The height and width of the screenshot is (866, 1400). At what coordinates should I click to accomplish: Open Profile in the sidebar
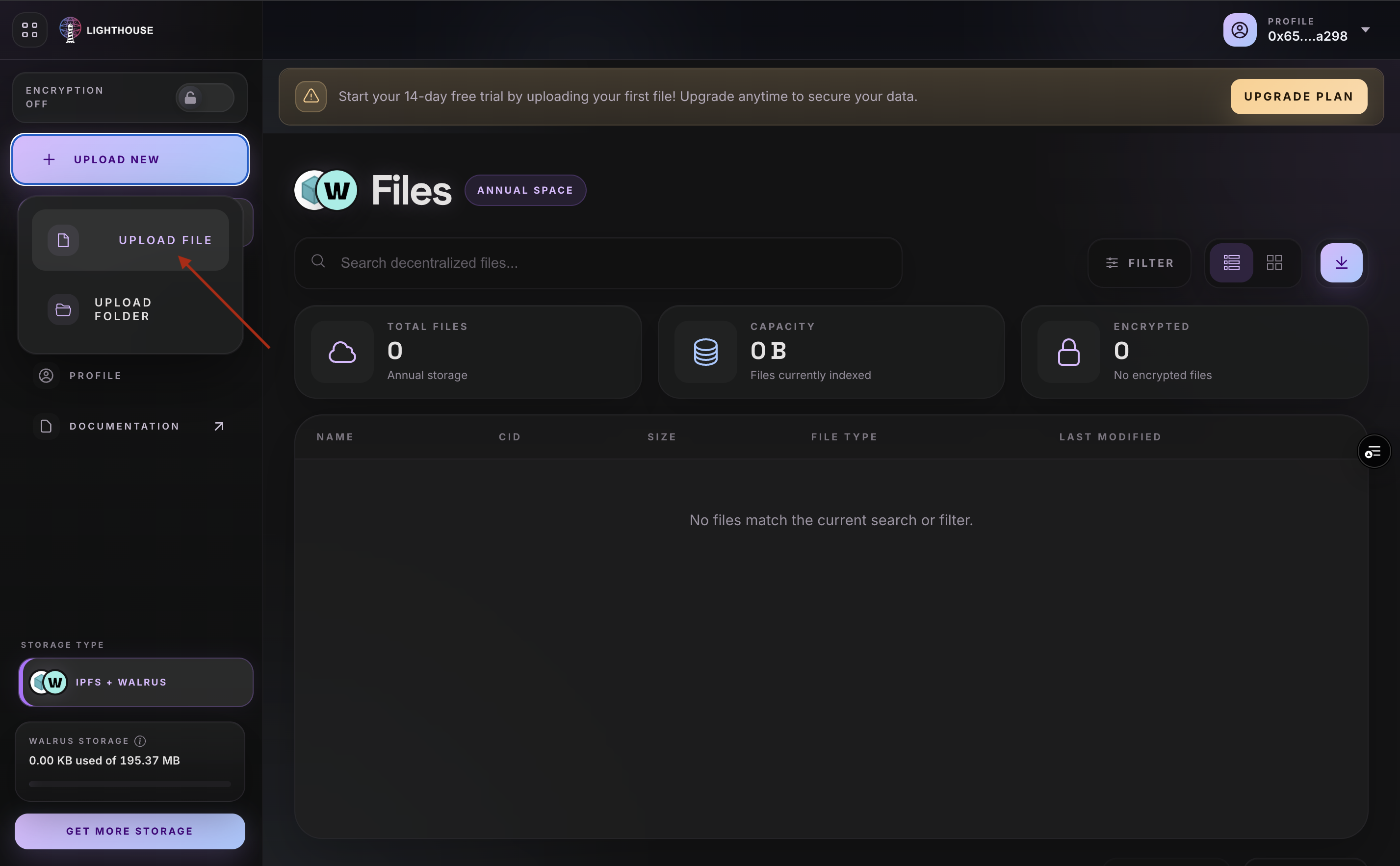coord(130,376)
